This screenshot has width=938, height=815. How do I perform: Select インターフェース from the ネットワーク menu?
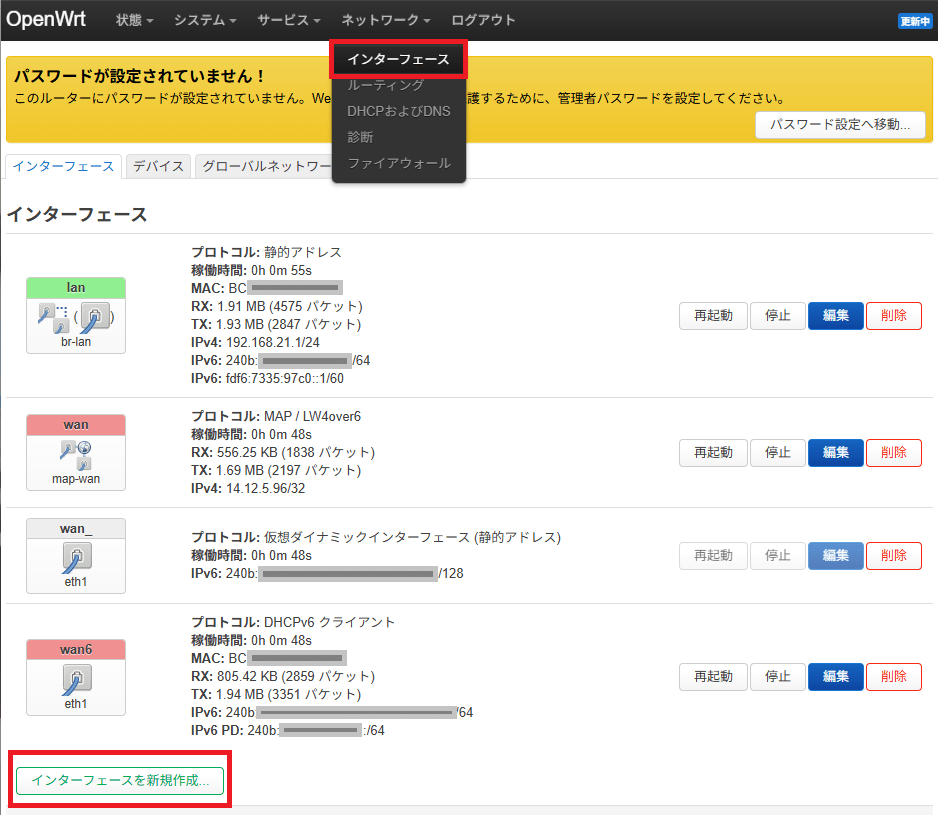[398, 58]
